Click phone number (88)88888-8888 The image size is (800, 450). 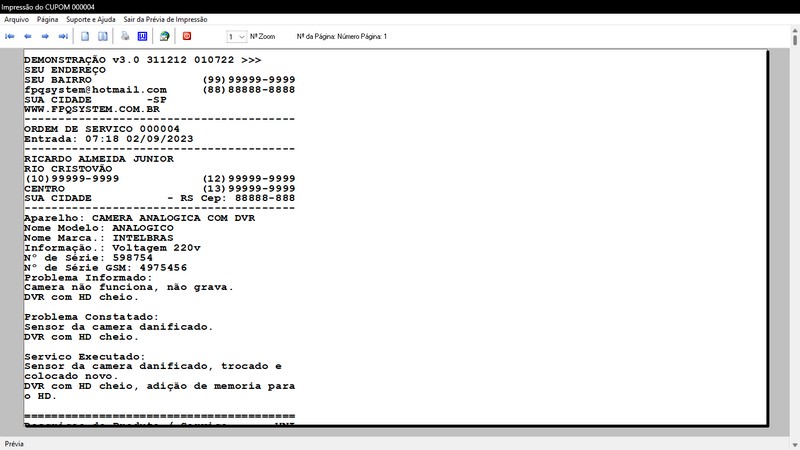248,90
